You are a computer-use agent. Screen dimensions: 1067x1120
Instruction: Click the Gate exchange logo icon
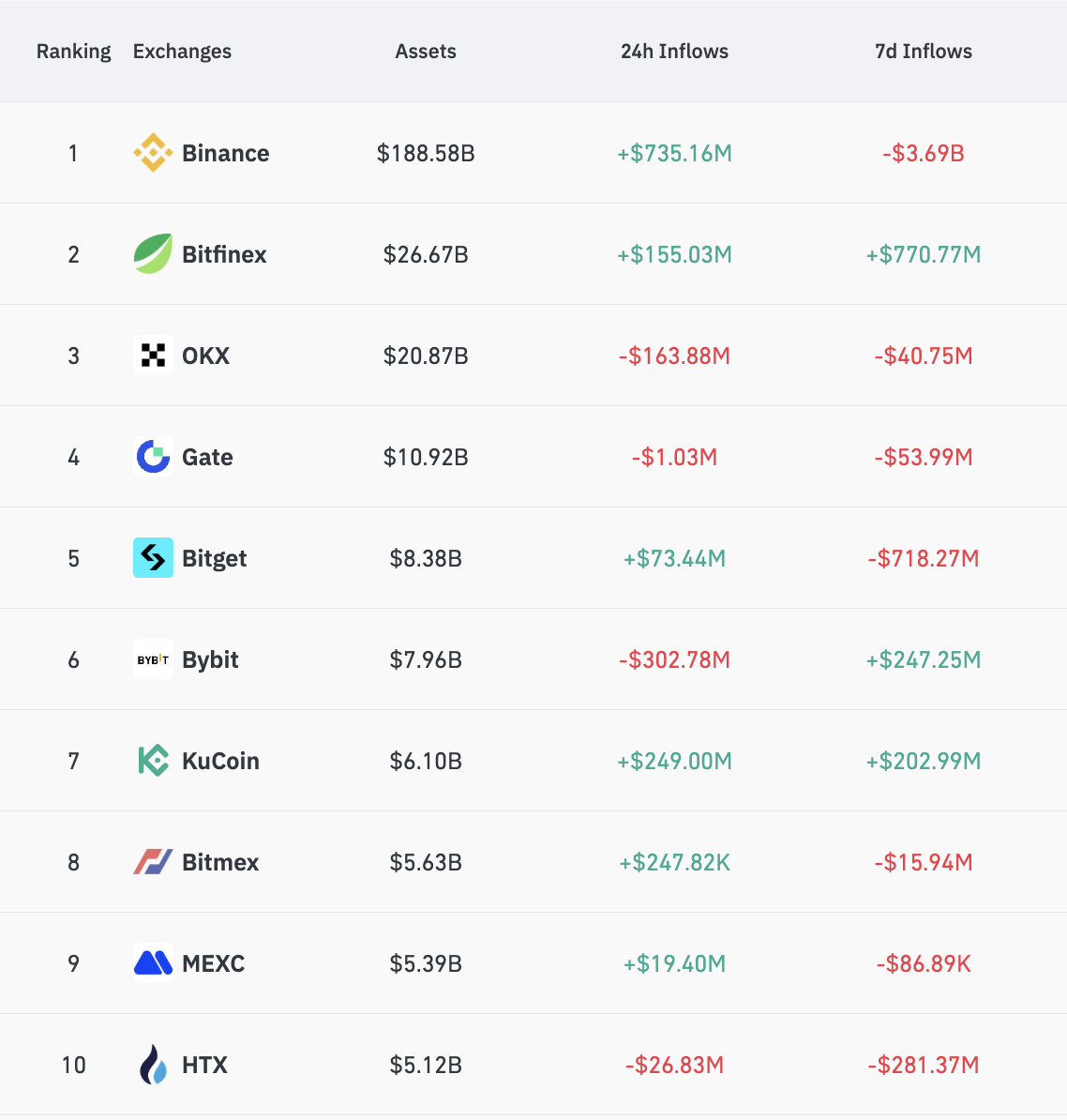coord(153,457)
